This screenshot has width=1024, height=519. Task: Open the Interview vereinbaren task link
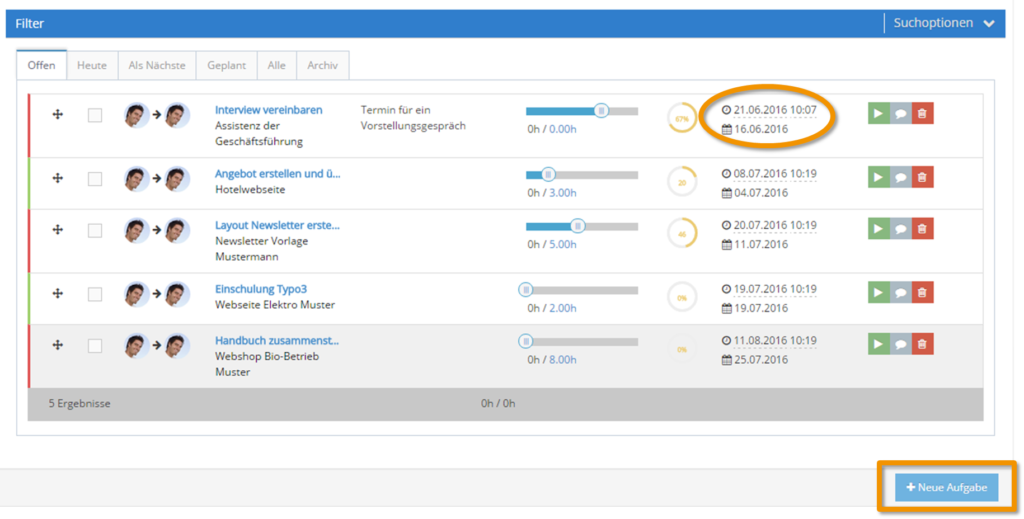point(268,110)
